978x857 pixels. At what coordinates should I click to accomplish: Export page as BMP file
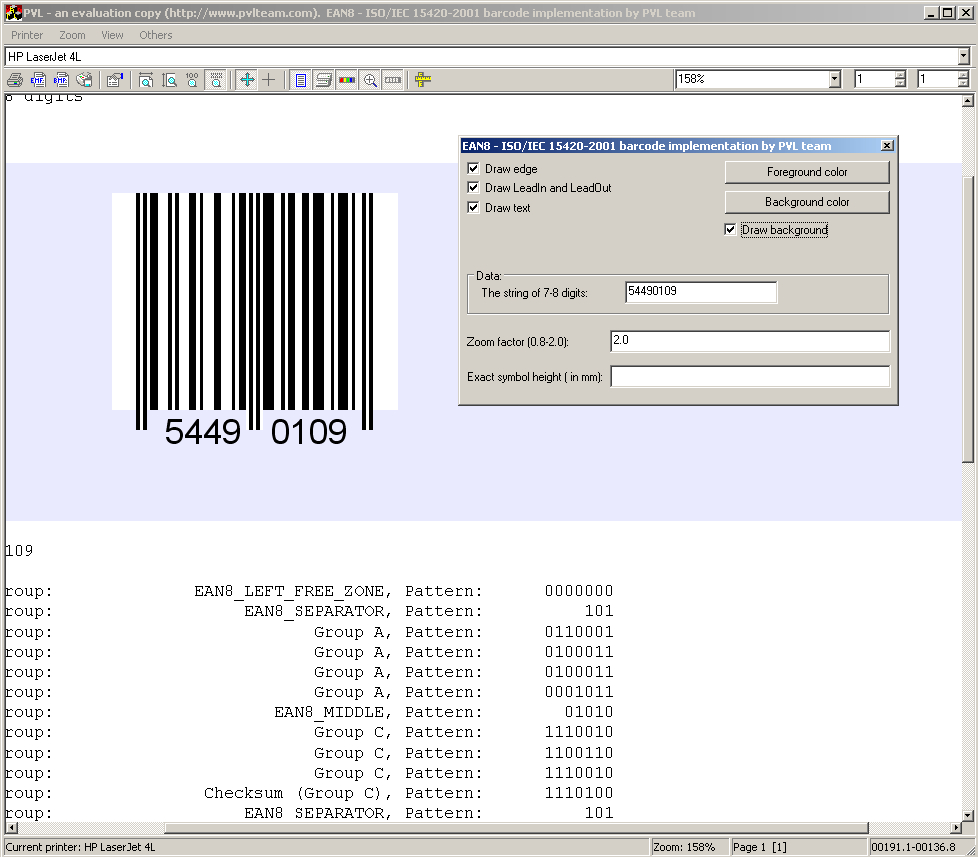click(x=61, y=80)
